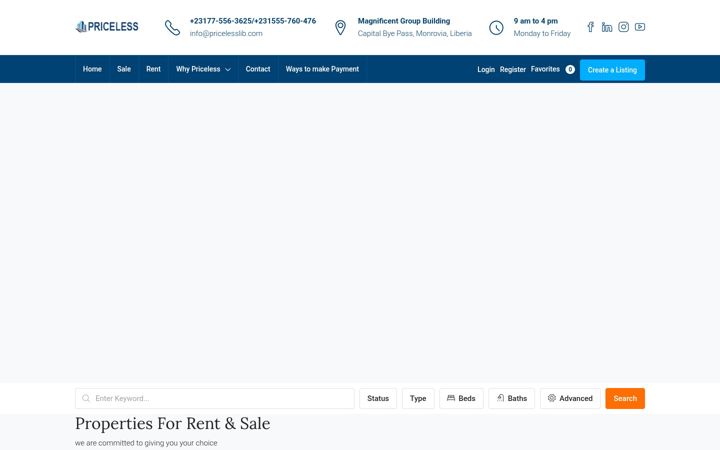Click the Register link
Screen dimensions: 720x450
(x=512, y=69)
